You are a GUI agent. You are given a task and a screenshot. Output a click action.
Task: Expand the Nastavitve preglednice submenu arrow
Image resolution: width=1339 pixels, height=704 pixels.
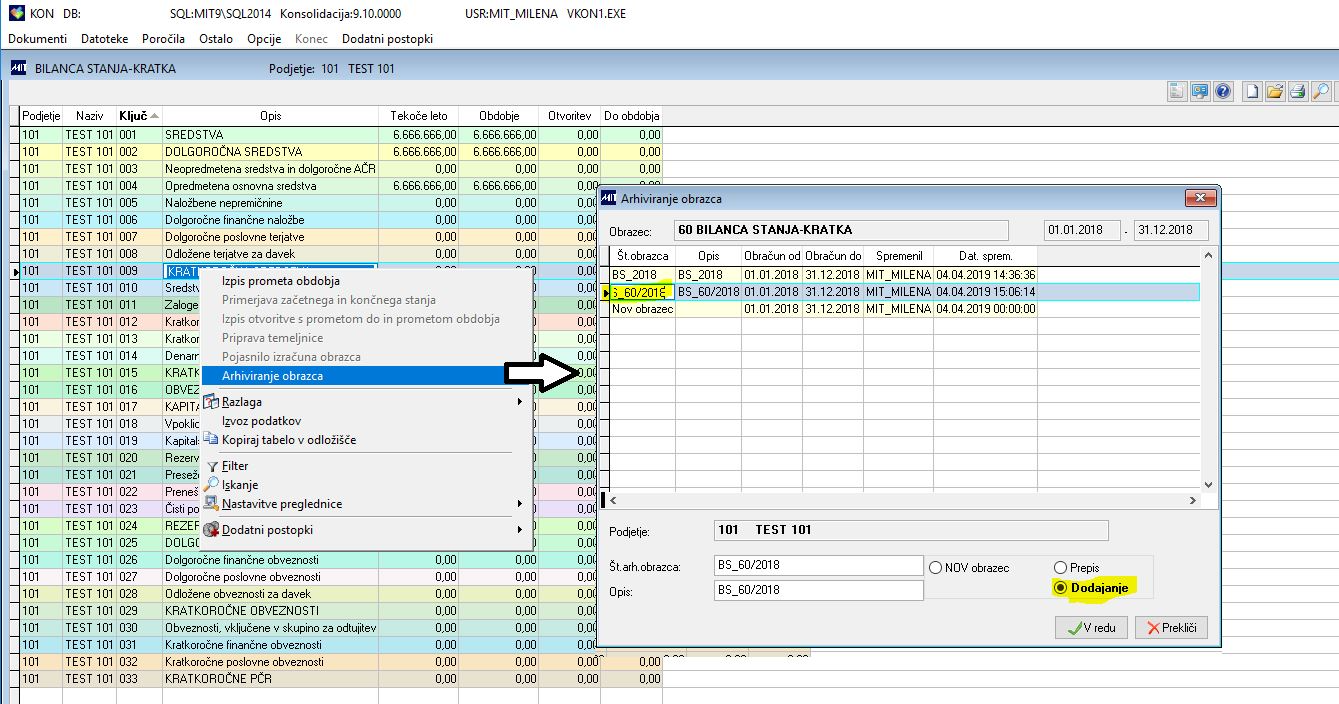pos(519,503)
